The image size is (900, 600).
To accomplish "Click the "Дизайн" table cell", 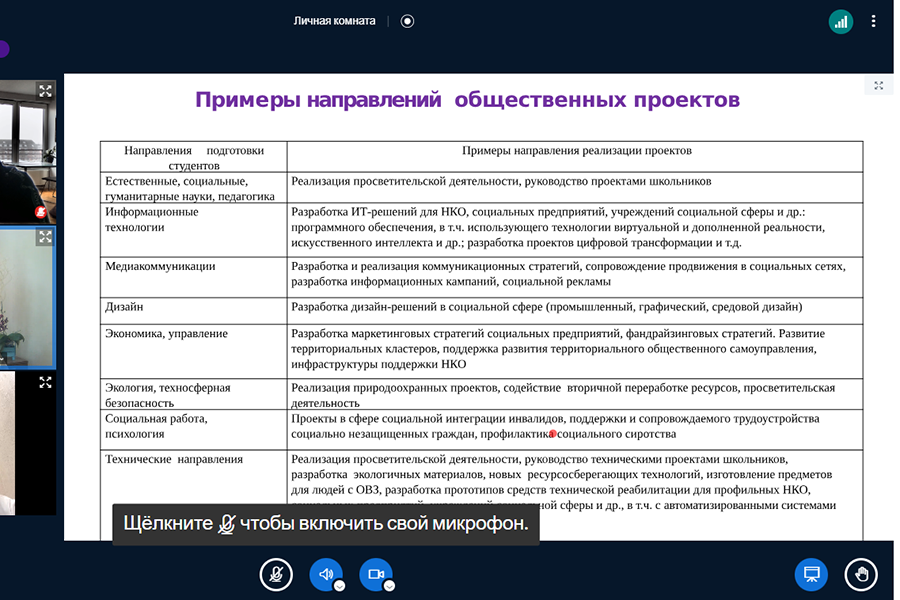I will pos(193,311).
